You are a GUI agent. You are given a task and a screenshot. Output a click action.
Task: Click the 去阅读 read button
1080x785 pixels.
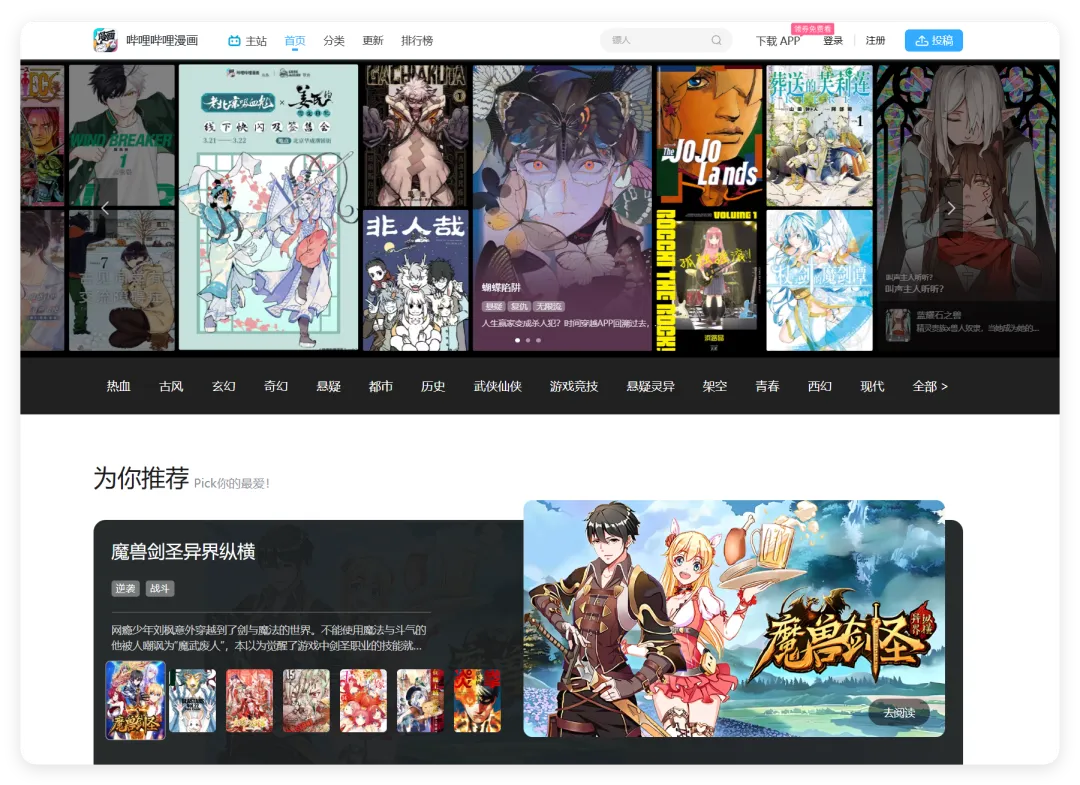[899, 713]
